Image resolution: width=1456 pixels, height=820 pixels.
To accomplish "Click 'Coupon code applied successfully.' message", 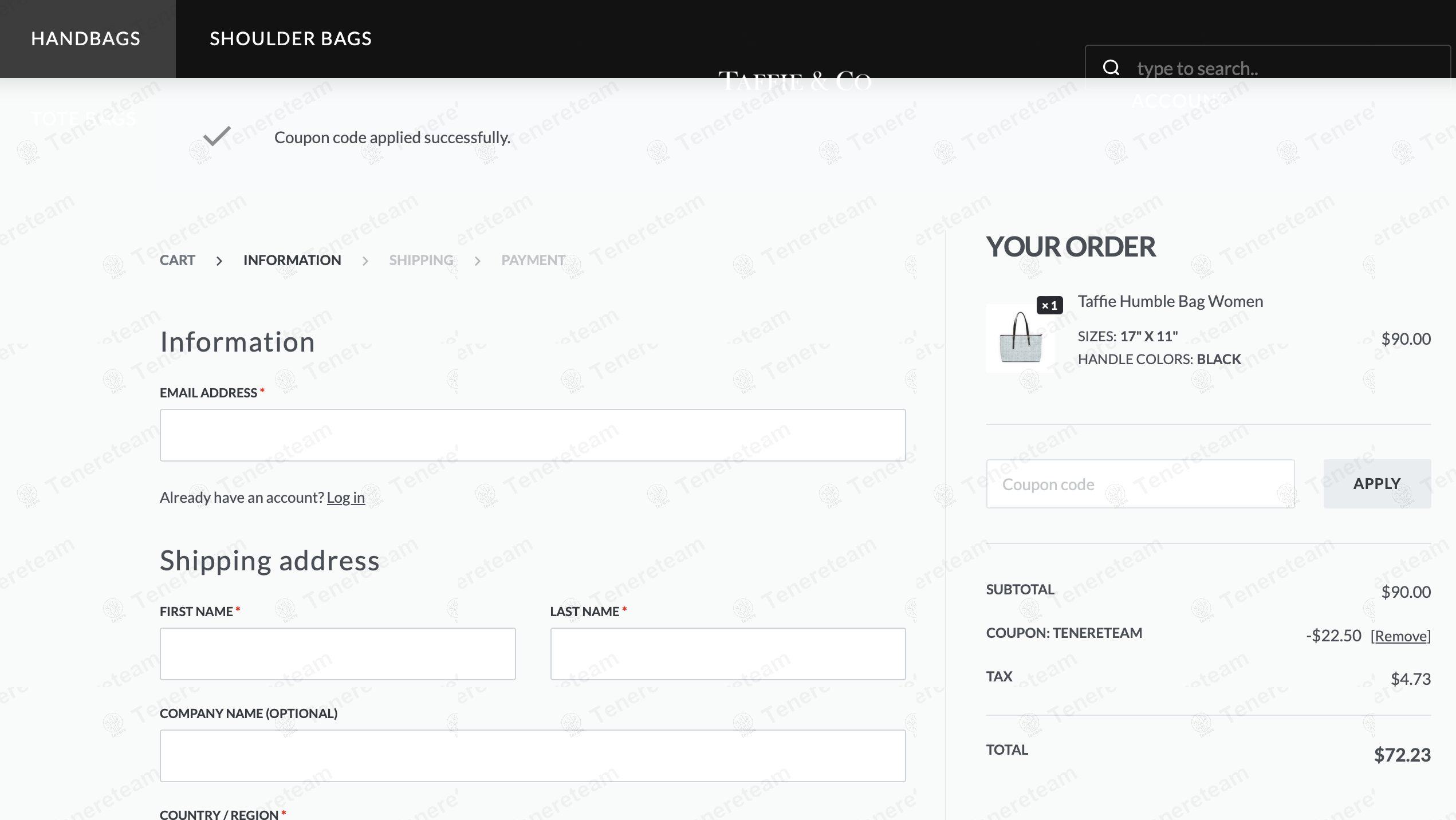I will (x=392, y=137).
